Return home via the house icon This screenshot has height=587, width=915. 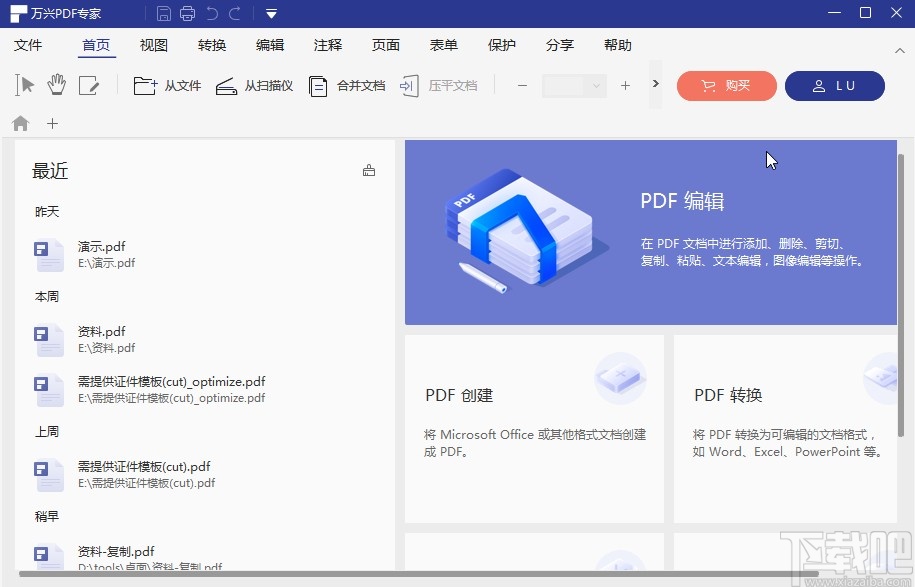point(19,123)
